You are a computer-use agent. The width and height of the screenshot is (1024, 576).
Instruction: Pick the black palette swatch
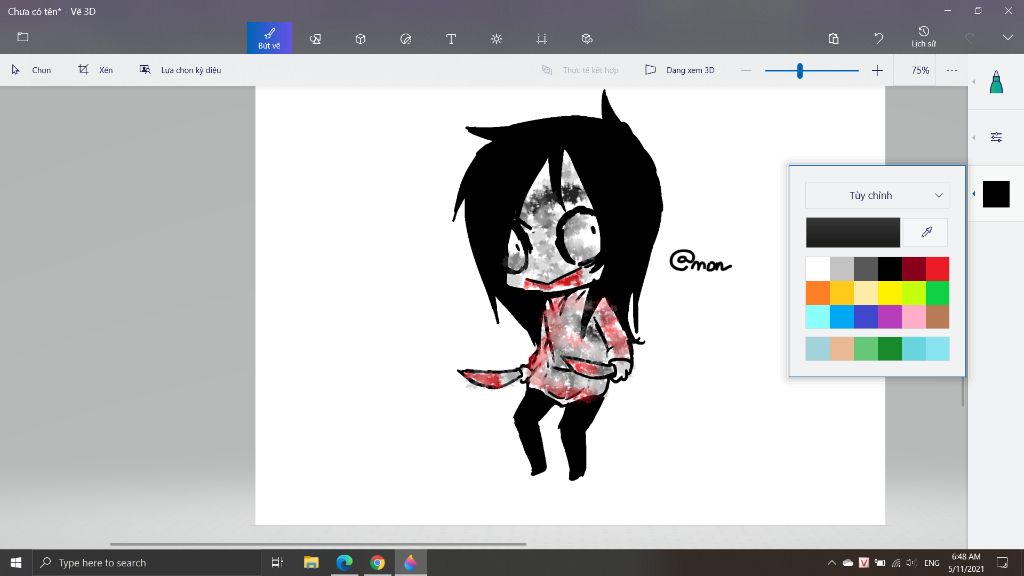pyautogui.click(x=889, y=268)
